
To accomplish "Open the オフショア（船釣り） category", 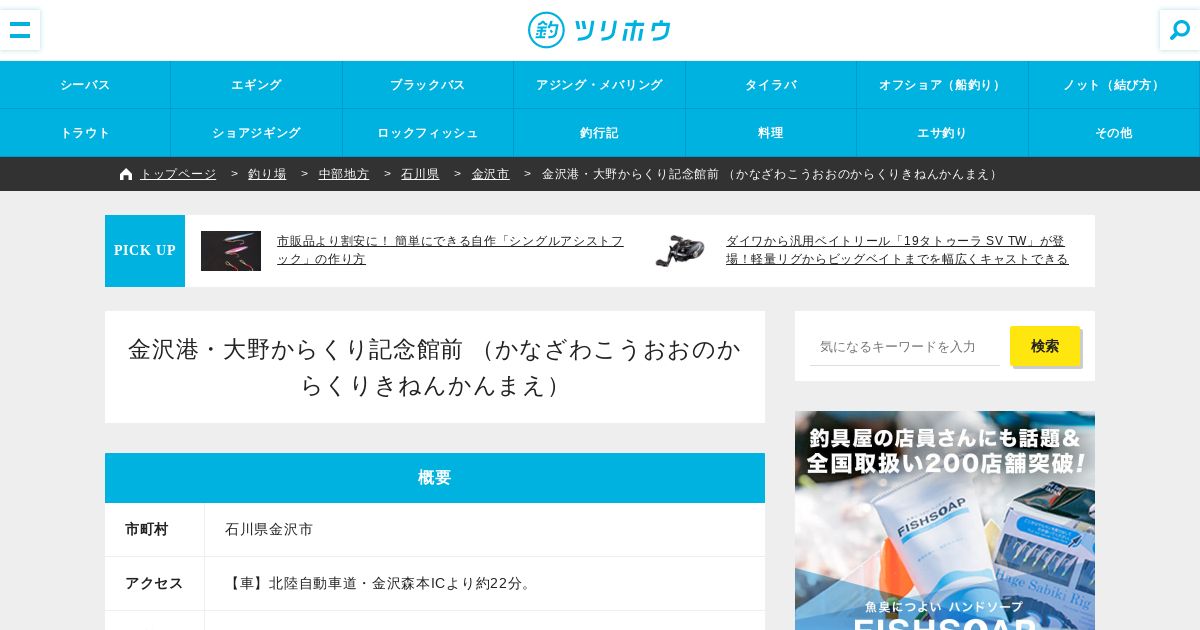I will [943, 85].
